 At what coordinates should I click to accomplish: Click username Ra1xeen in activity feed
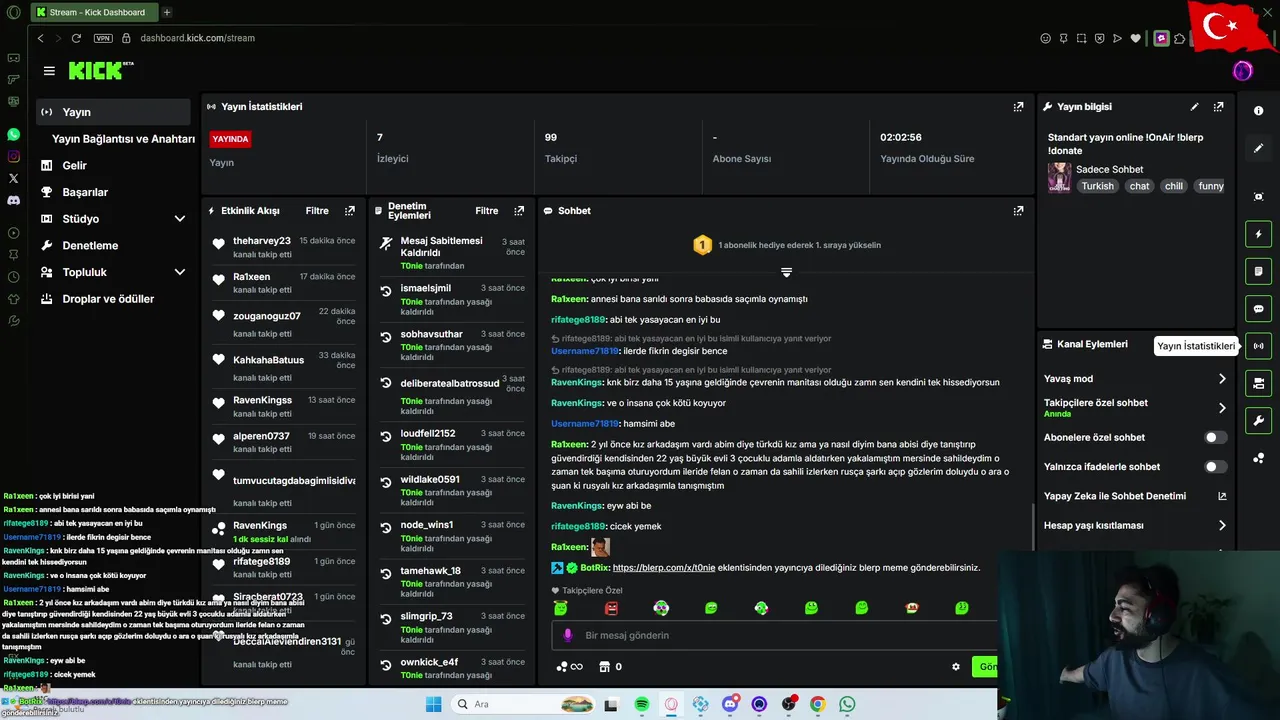pos(252,277)
